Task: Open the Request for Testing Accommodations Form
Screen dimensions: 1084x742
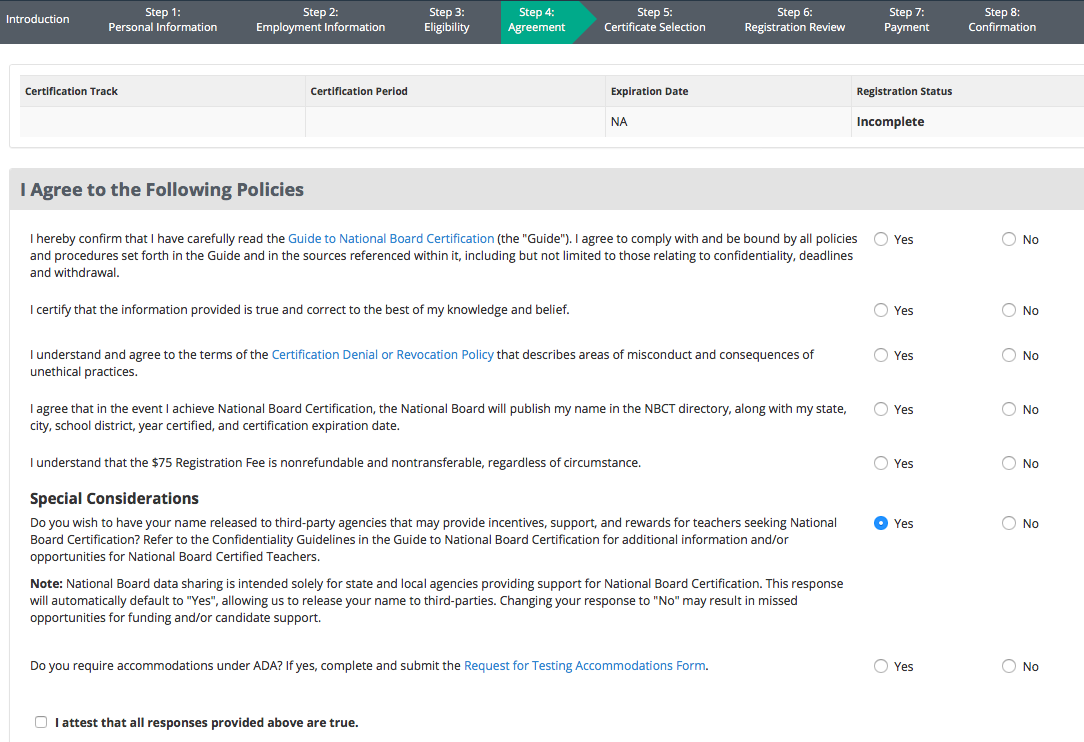Action: click(584, 666)
